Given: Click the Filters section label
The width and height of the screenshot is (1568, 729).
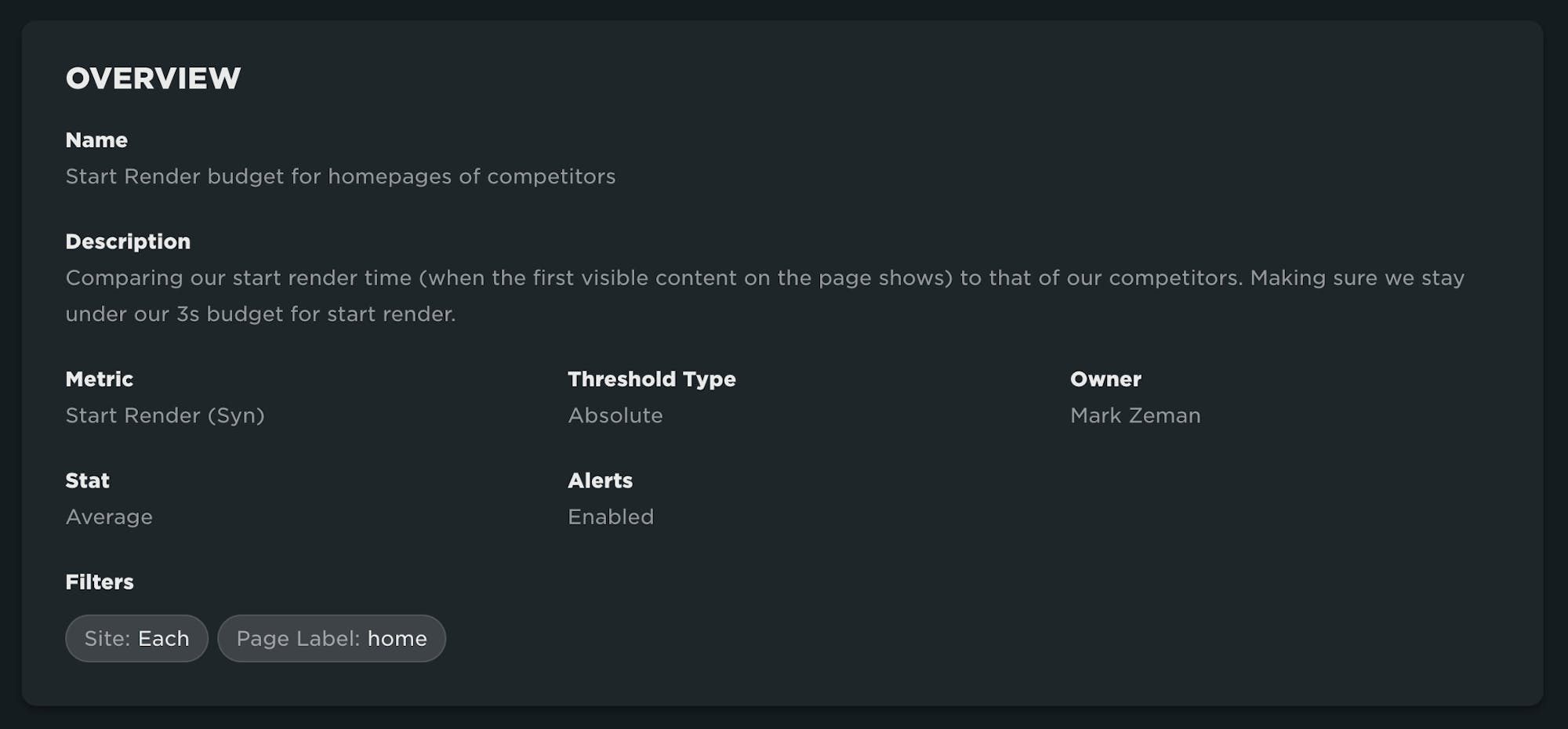Looking at the screenshot, I should pyautogui.click(x=100, y=582).
